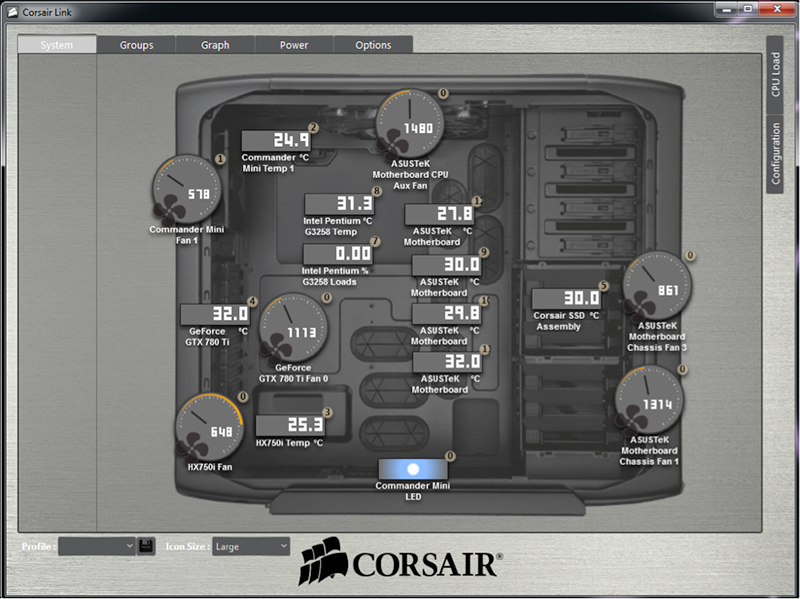Close the Corsair Link window
Viewport: 800px width, 599px height.
pyautogui.click(x=777, y=9)
